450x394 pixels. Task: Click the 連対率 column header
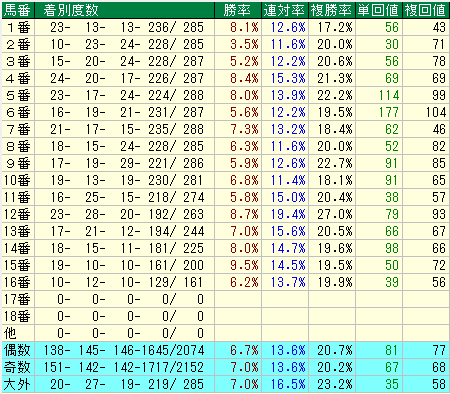click(x=284, y=10)
